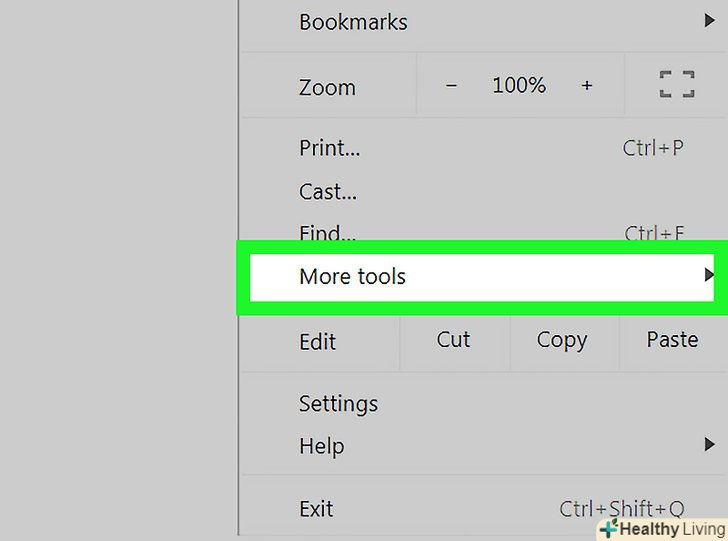
Task: Click the zoom in plus button
Action: click(587, 86)
